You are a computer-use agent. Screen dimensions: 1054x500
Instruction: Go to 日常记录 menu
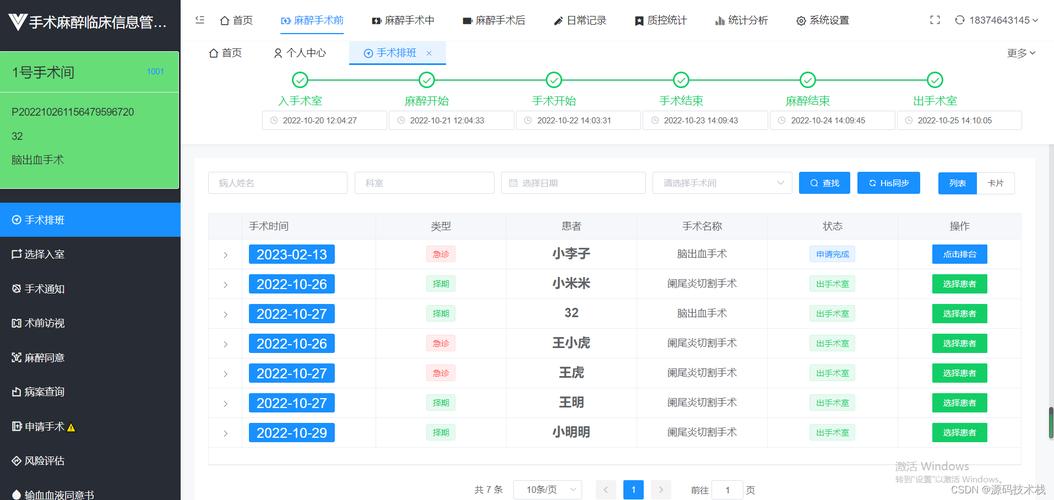click(x=580, y=20)
